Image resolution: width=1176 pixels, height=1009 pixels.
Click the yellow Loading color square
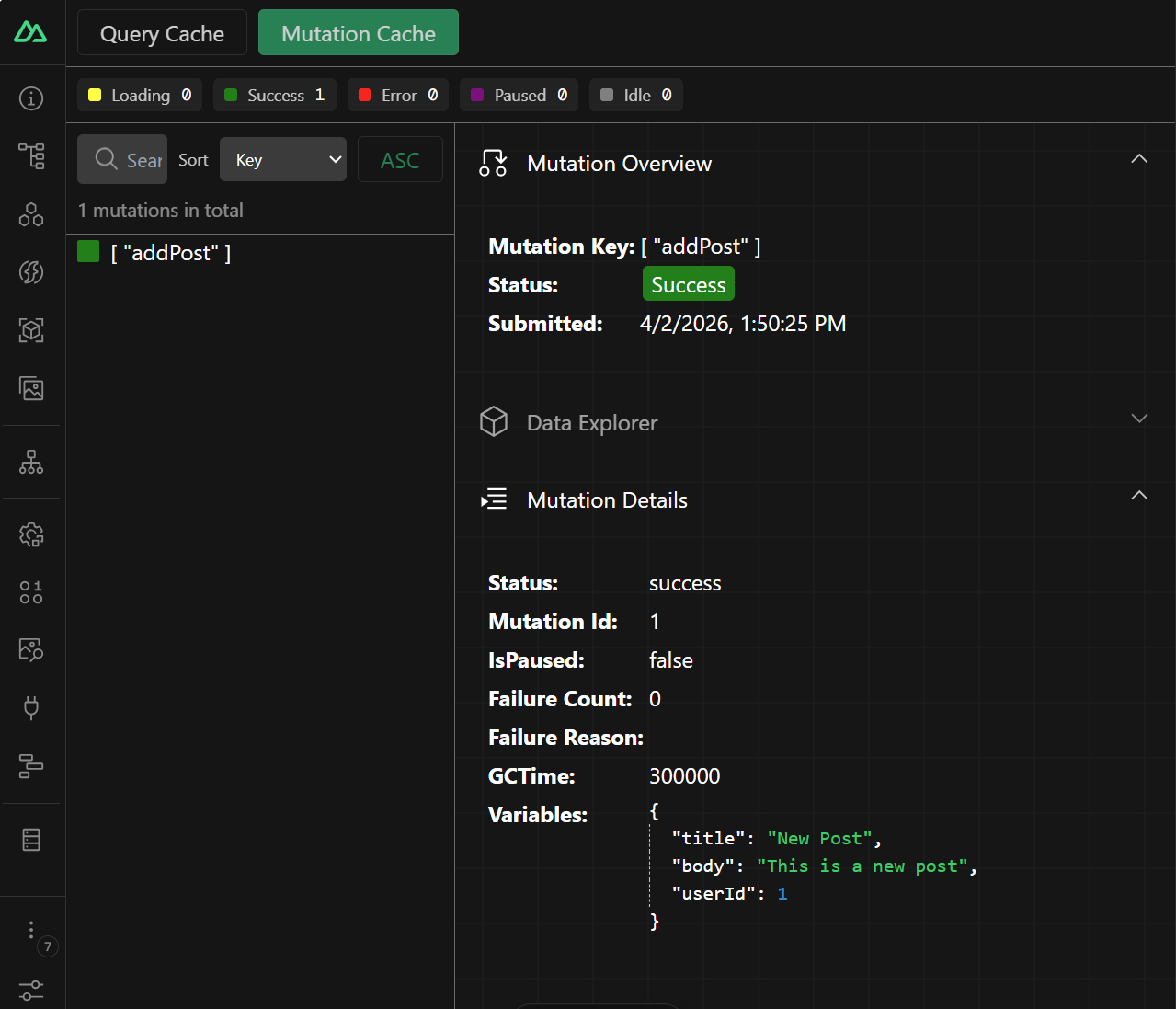point(95,95)
